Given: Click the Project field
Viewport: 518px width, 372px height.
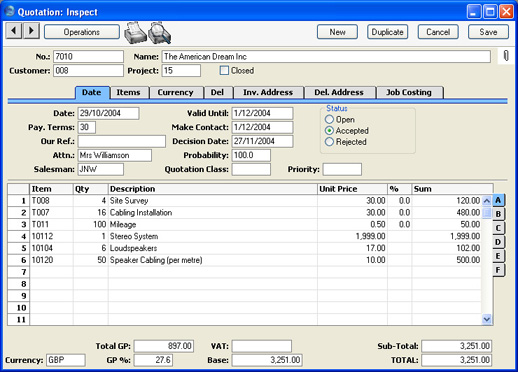Looking at the screenshot, I should [x=181, y=71].
